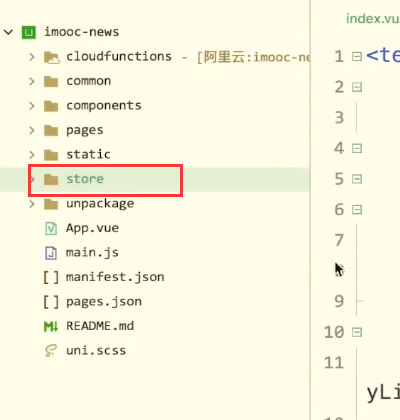Open the uni.scss file
The height and width of the screenshot is (420, 400).
coord(96,351)
